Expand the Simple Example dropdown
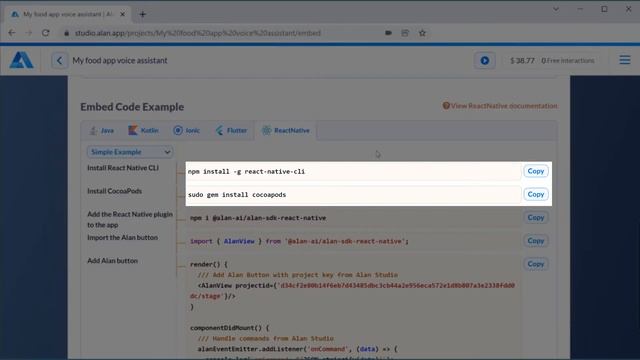 pyautogui.click(x=130, y=152)
